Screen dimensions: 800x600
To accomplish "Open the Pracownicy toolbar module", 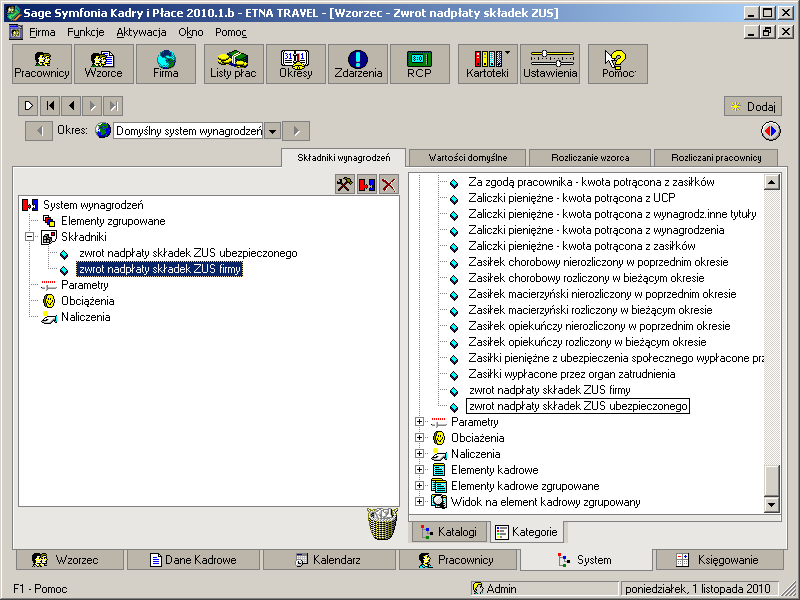I will (x=42, y=64).
